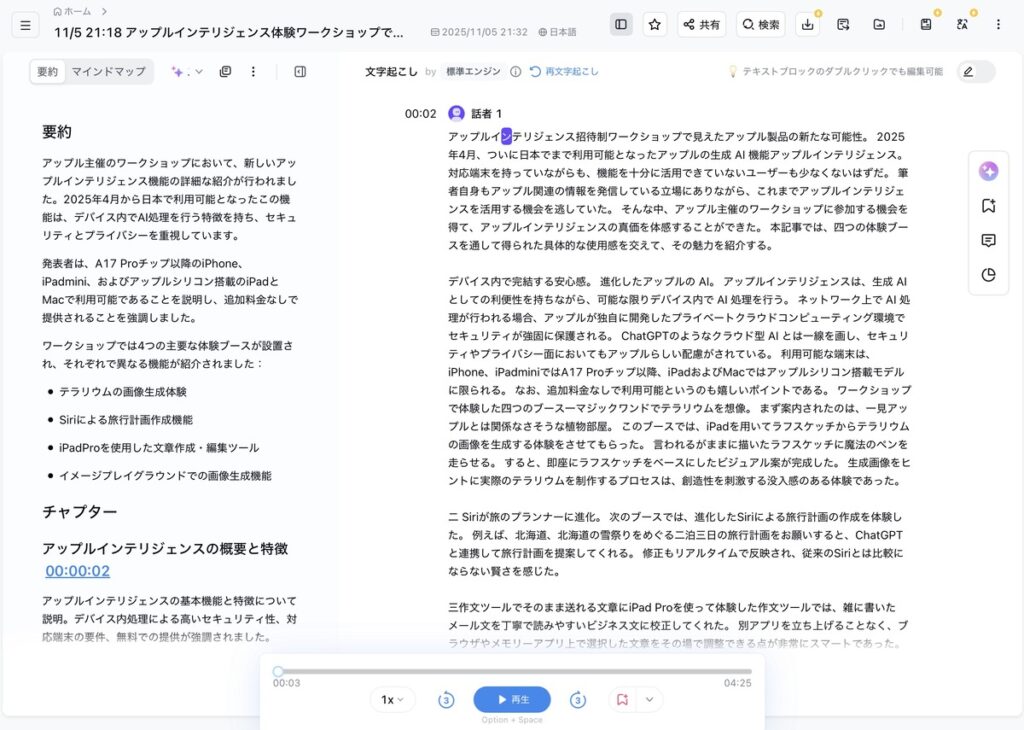Toggle the left sidebar panel
This screenshot has width=1024, height=730.
[621, 23]
